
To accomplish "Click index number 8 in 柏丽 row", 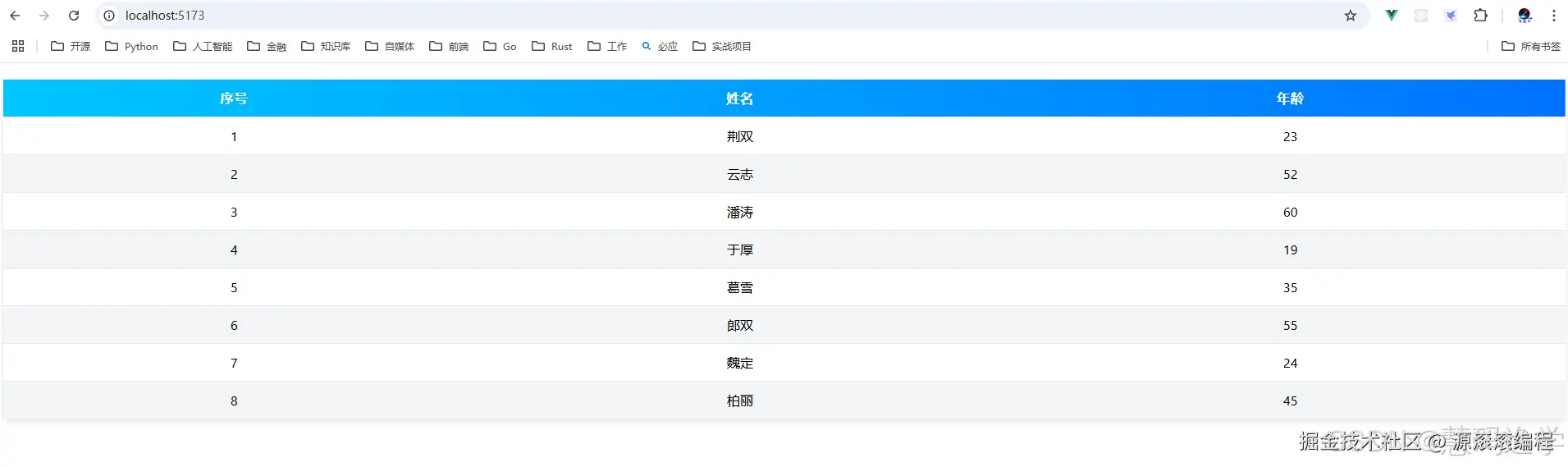I will [234, 401].
